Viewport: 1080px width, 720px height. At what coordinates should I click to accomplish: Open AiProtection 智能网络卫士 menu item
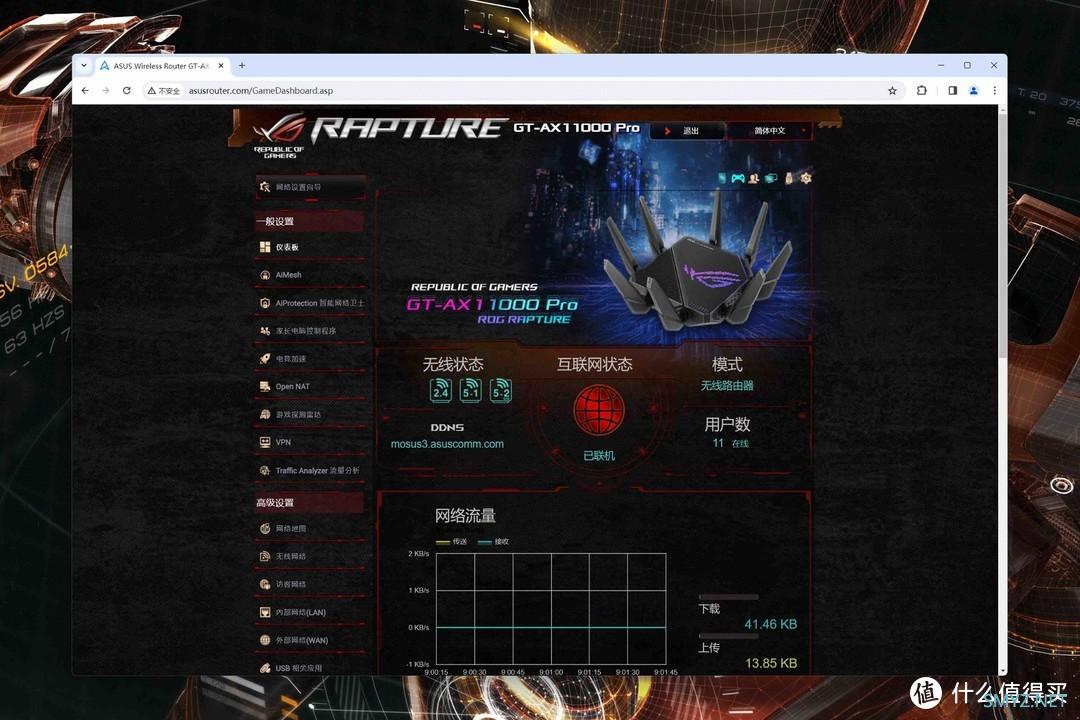310,303
